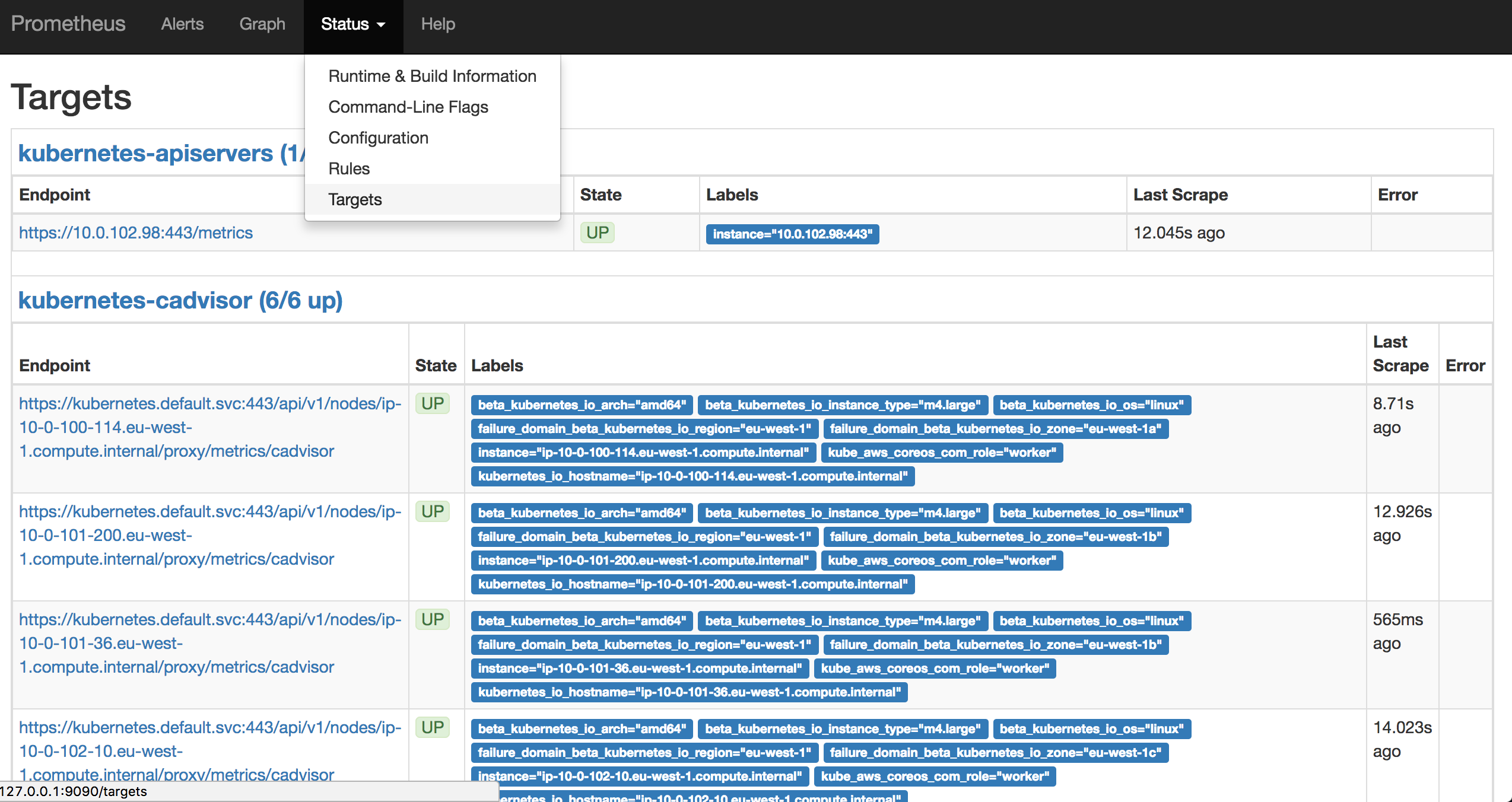The width and height of the screenshot is (1512, 802).
Task: Click the Prometheus brand link
Action: [x=68, y=24]
